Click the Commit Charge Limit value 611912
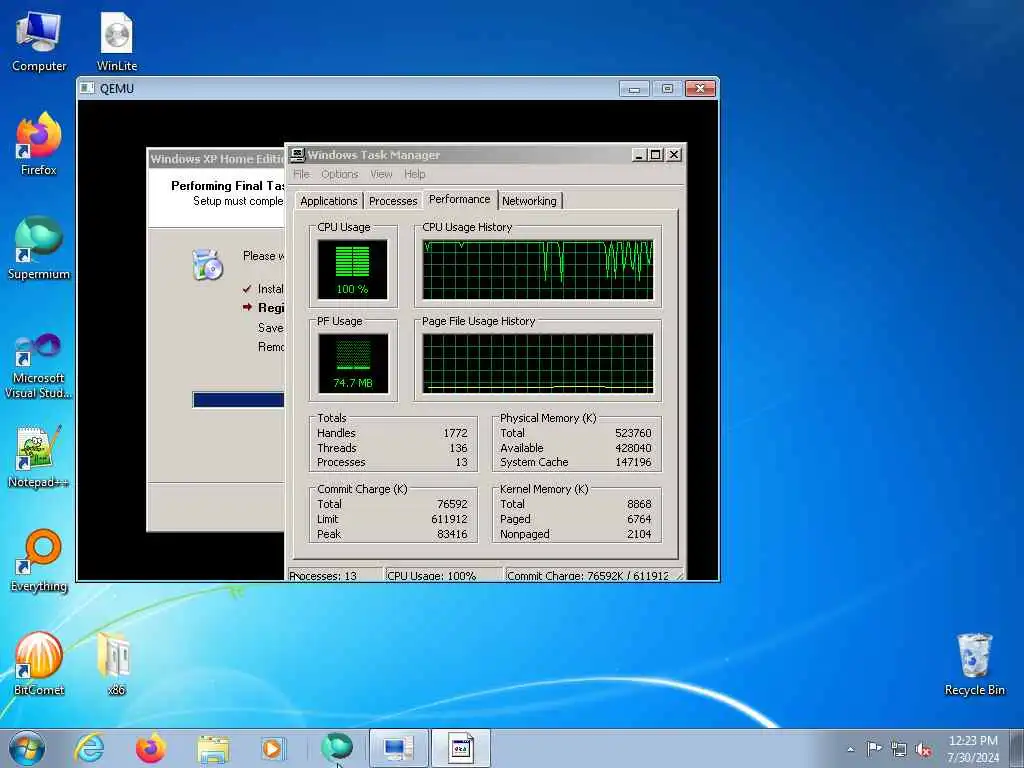The width and height of the screenshot is (1024, 768). tap(449, 519)
